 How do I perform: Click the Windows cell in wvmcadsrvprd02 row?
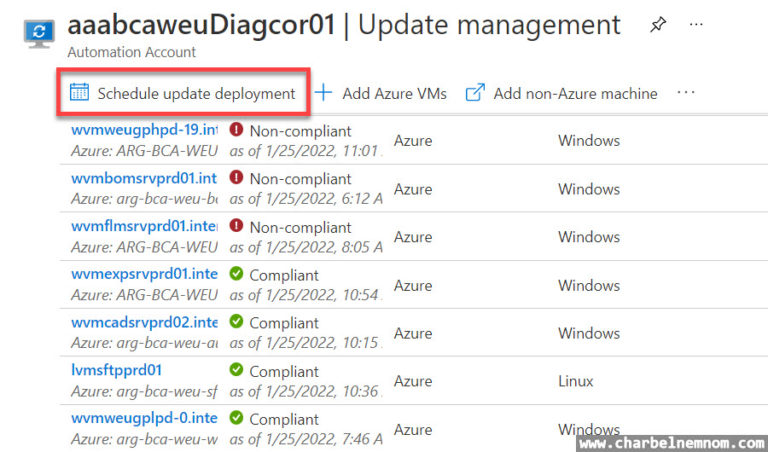[x=589, y=333]
